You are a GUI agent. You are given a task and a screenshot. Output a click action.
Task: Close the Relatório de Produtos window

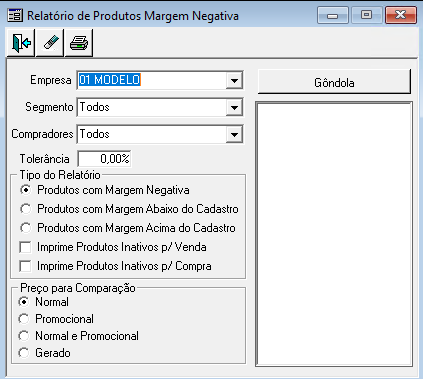[x=401, y=15]
